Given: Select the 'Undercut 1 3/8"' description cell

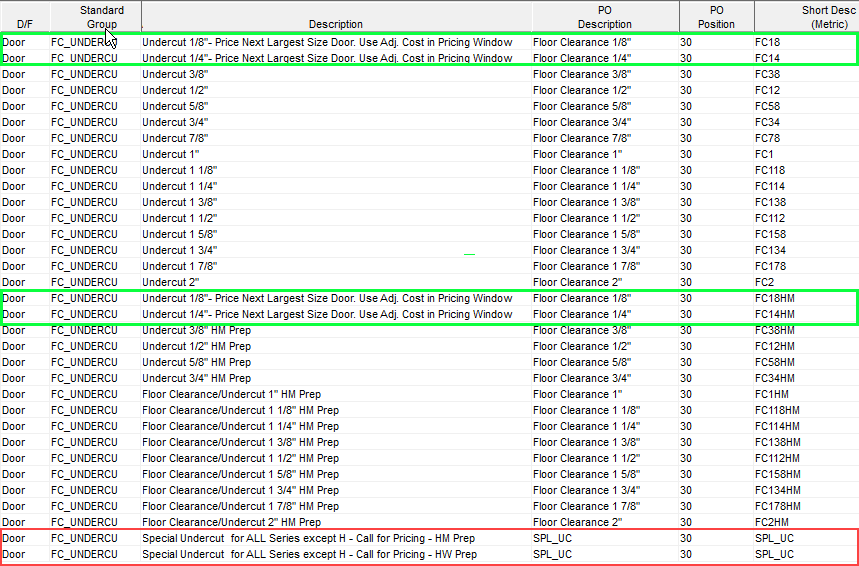Looking at the screenshot, I should pyautogui.click(x=336, y=202).
